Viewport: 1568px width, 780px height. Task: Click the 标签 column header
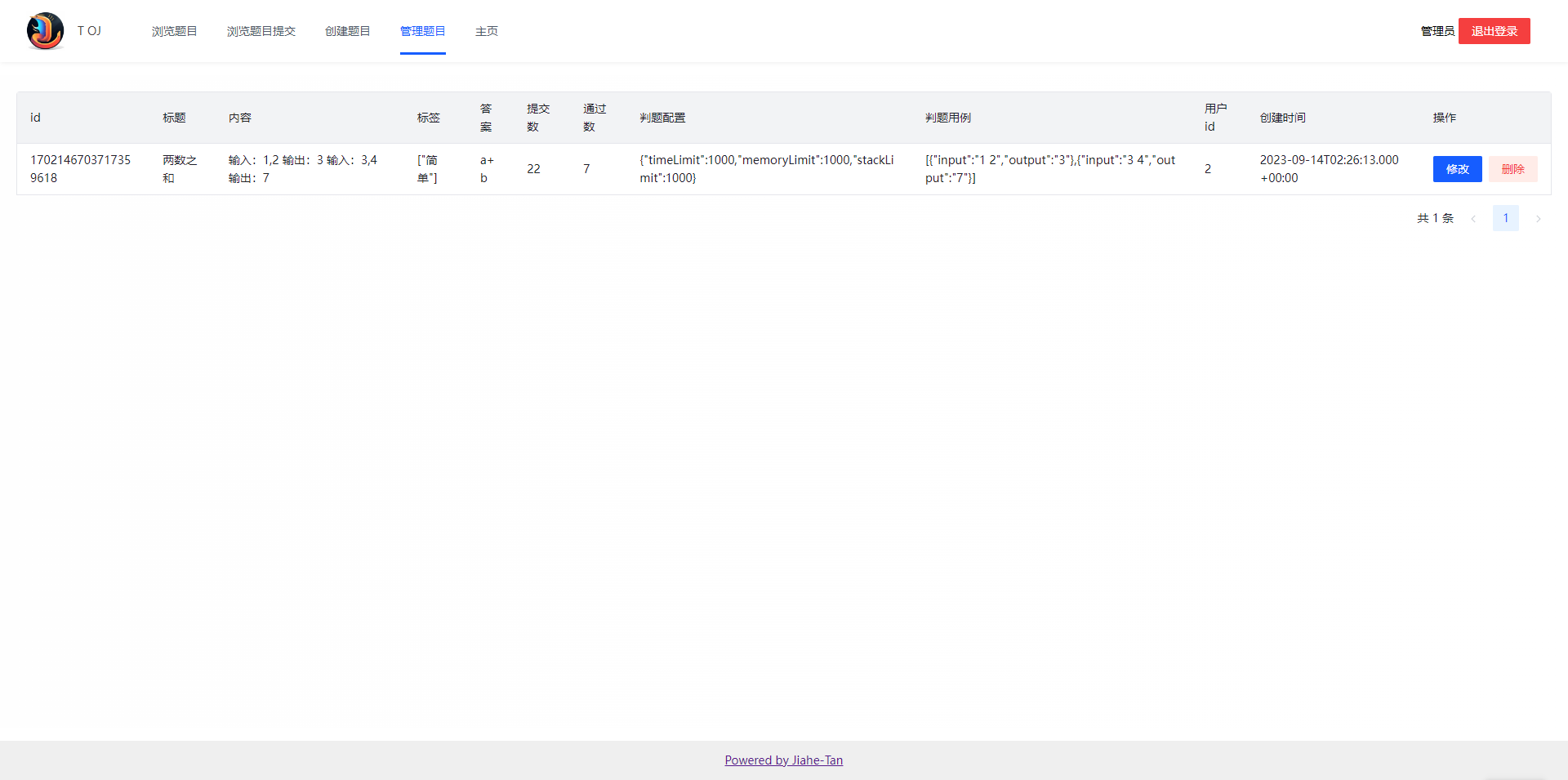[435, 118]
